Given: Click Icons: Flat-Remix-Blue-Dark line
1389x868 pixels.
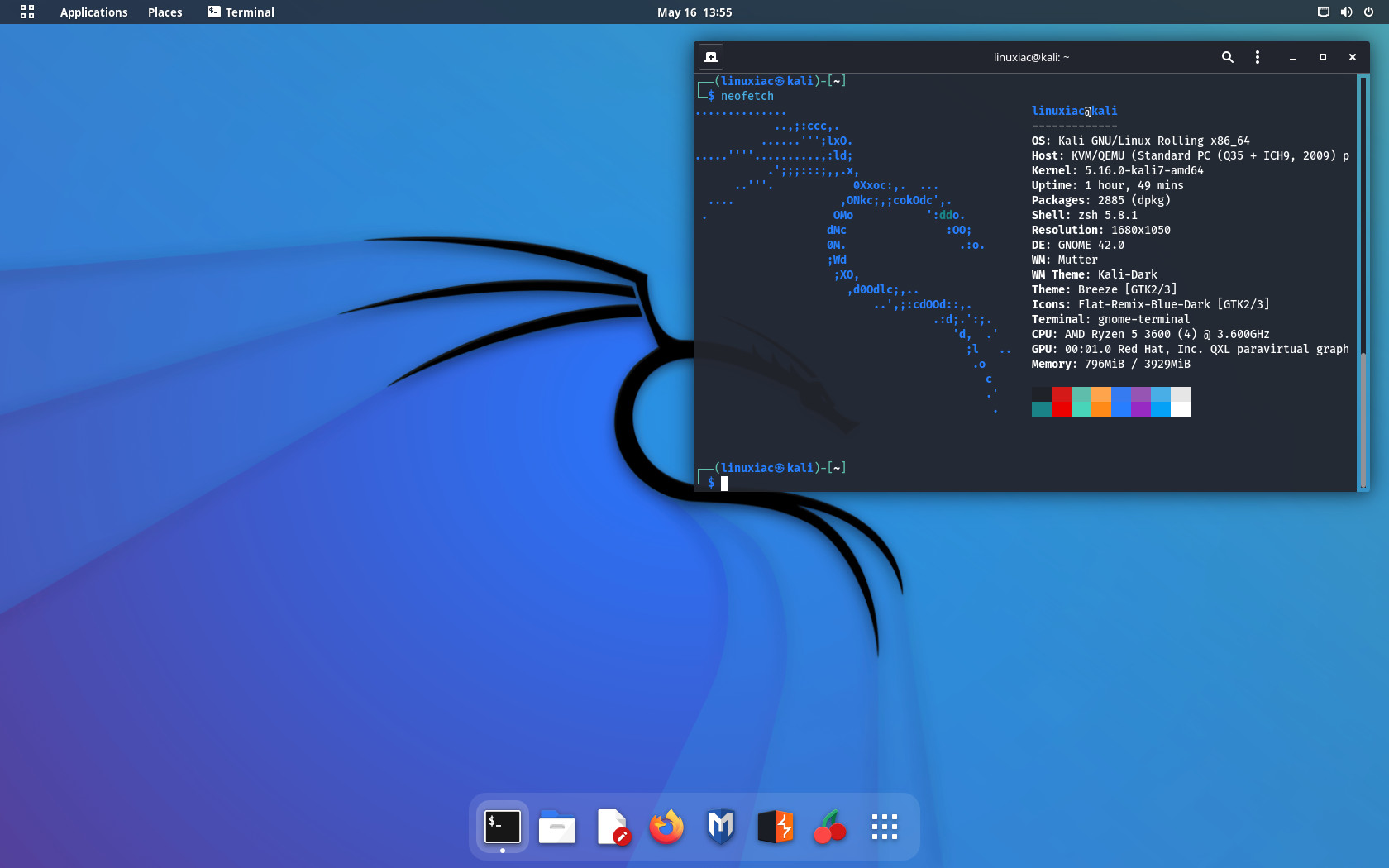Looking at the screenshot, I should pos(1151,304).
